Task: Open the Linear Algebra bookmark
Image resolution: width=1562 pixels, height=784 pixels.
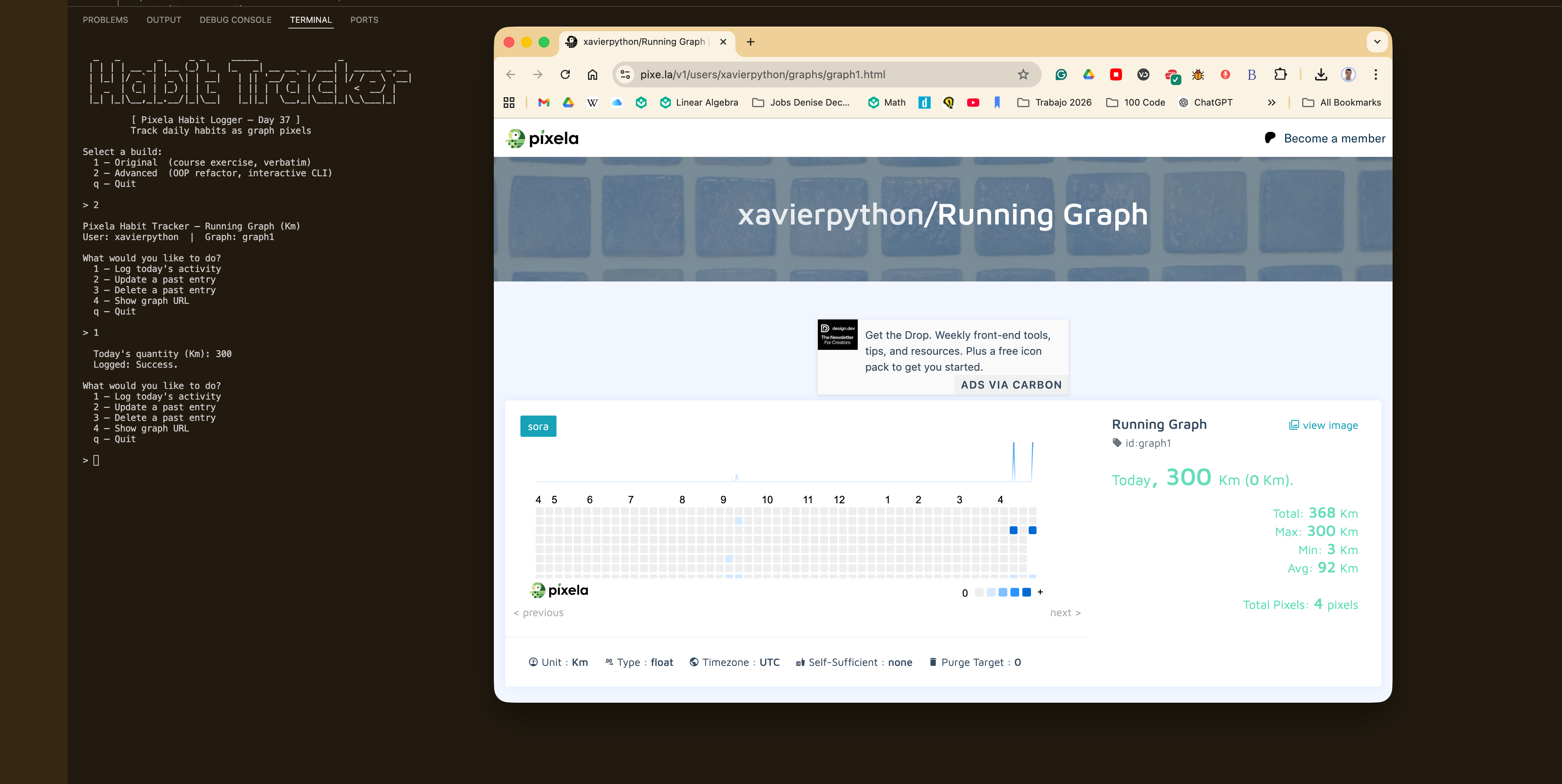Action: [x=699, y=103]
